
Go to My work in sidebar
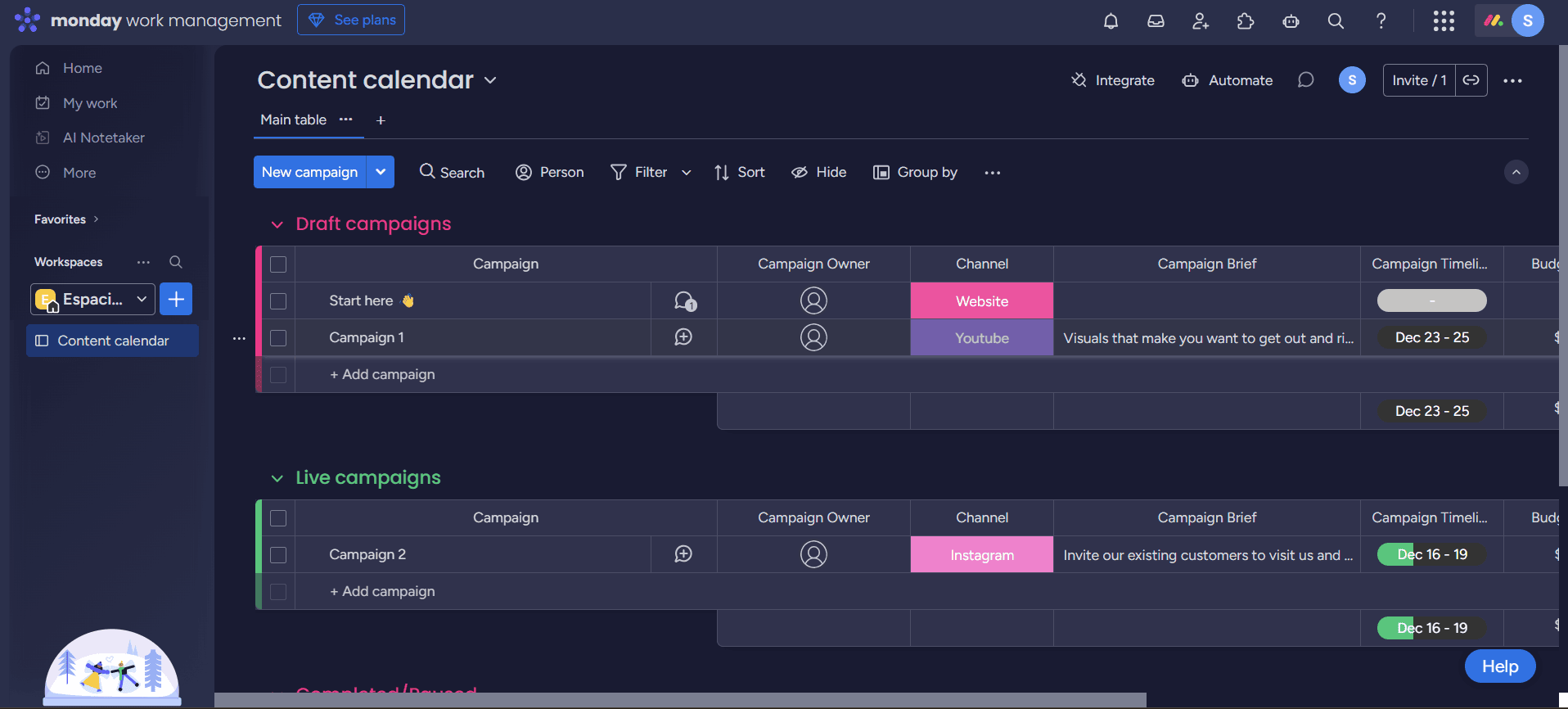90,103
